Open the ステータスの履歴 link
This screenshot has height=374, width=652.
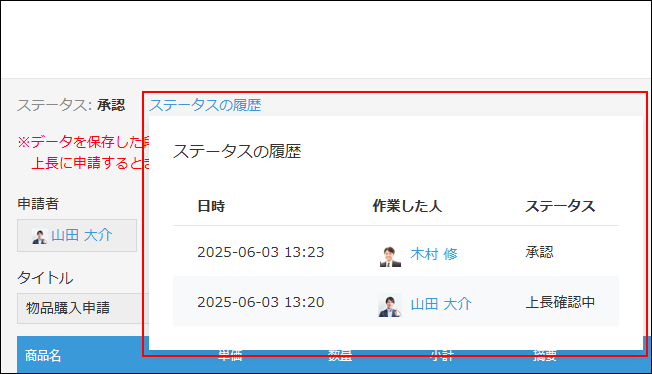click(x=205, y=105)
